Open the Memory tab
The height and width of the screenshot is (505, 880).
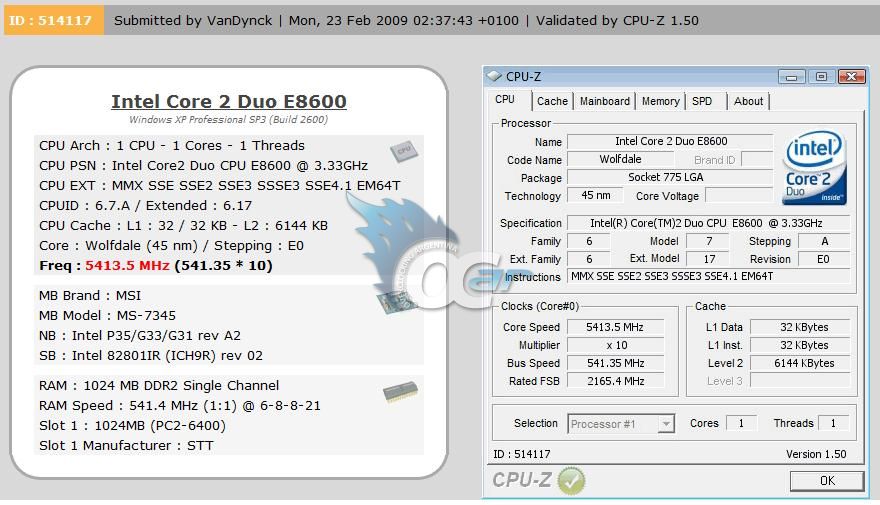[661, 102]
